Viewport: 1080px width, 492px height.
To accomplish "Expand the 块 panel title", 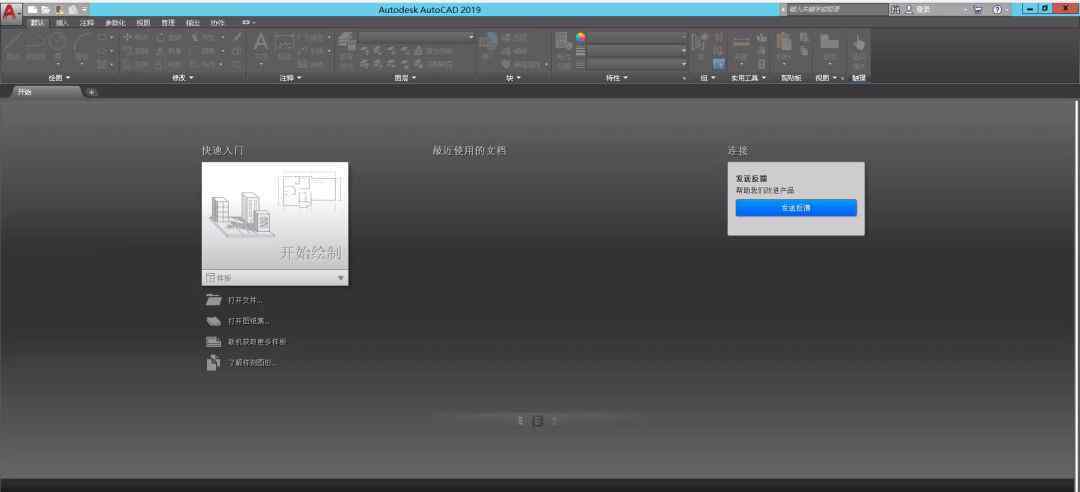I will (x=513, y=78).
